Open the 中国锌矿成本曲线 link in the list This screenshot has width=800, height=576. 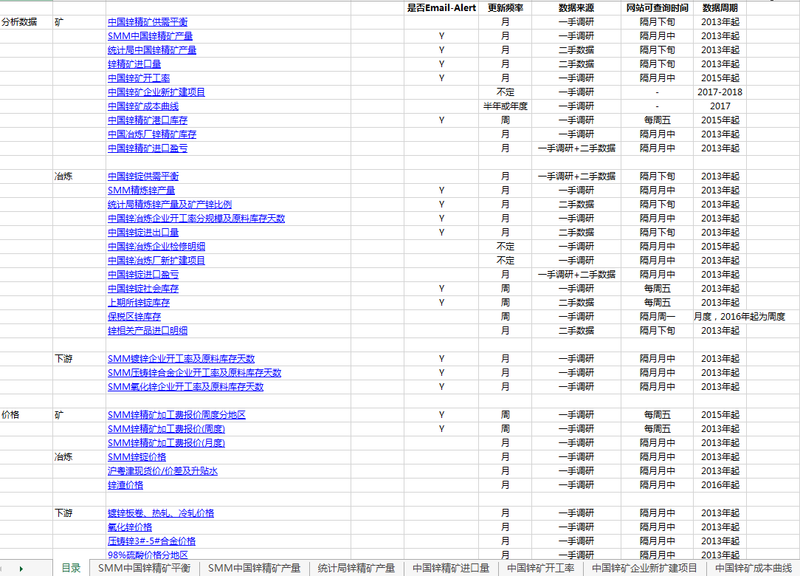(143, 106)
